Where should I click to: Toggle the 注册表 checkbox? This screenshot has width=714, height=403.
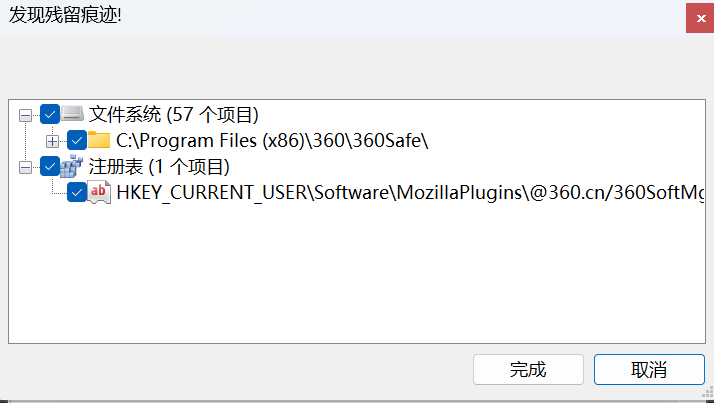point(50,166)
